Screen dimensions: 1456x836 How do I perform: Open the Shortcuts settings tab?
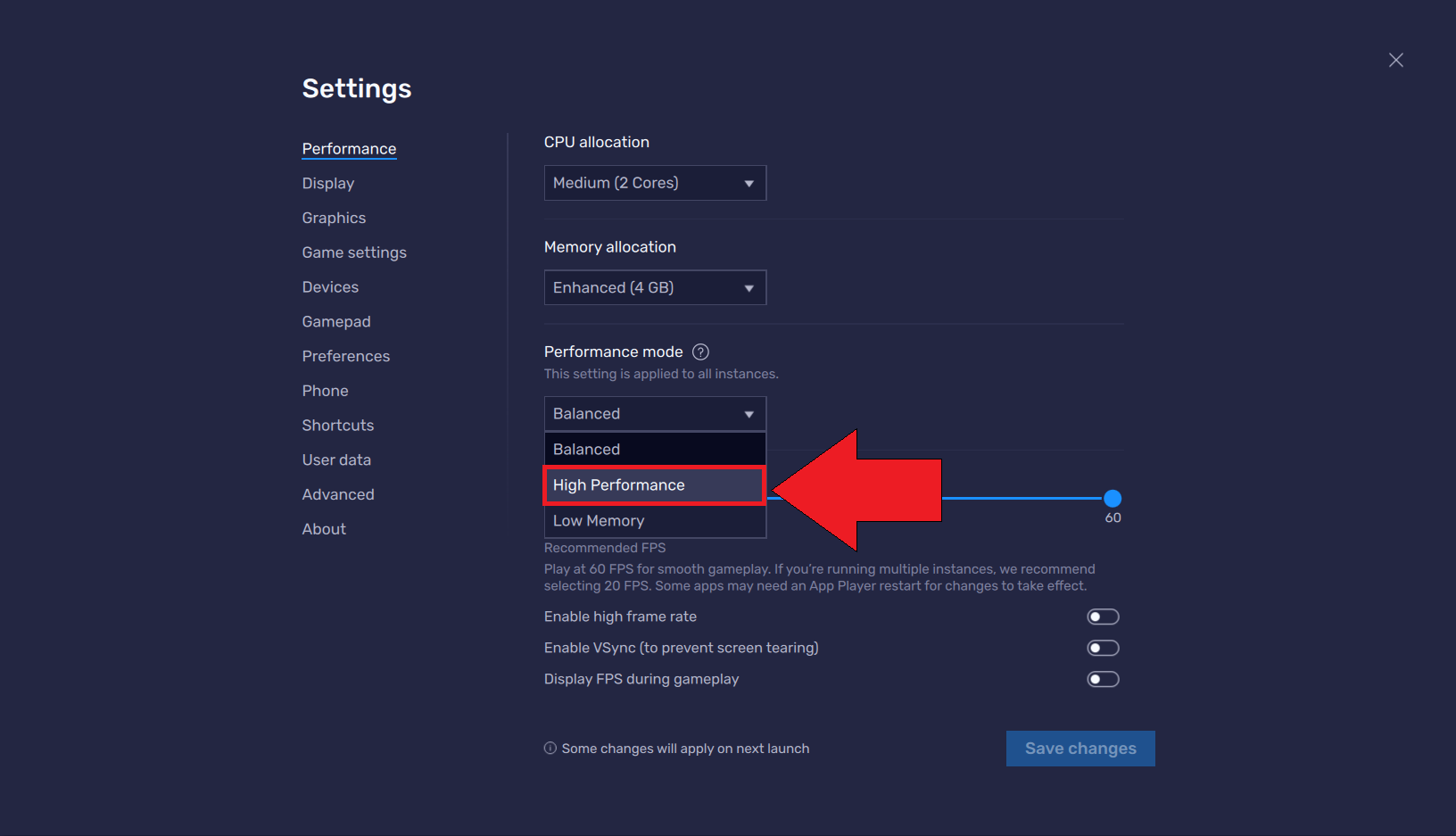coord(337,426)
